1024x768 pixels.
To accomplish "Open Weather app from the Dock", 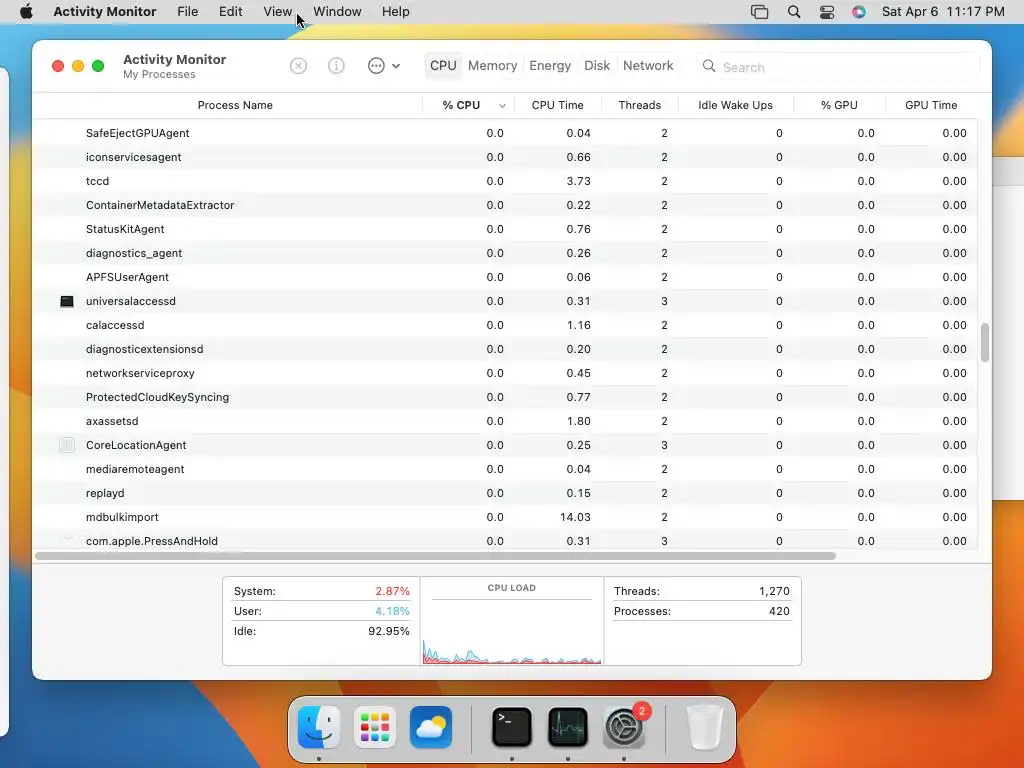I will (431, 727).
